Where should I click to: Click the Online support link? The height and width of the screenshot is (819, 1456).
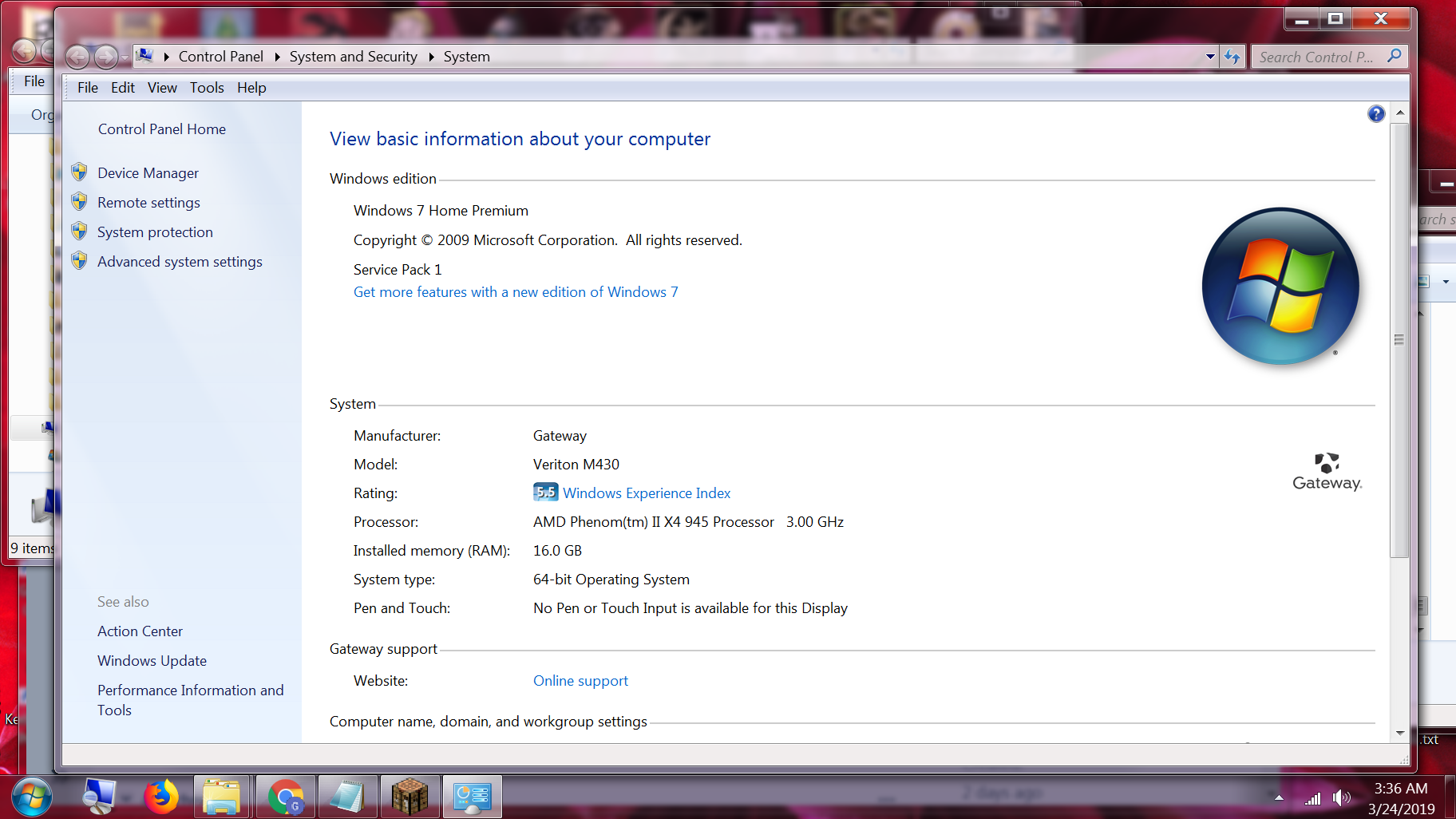point(580,681)
